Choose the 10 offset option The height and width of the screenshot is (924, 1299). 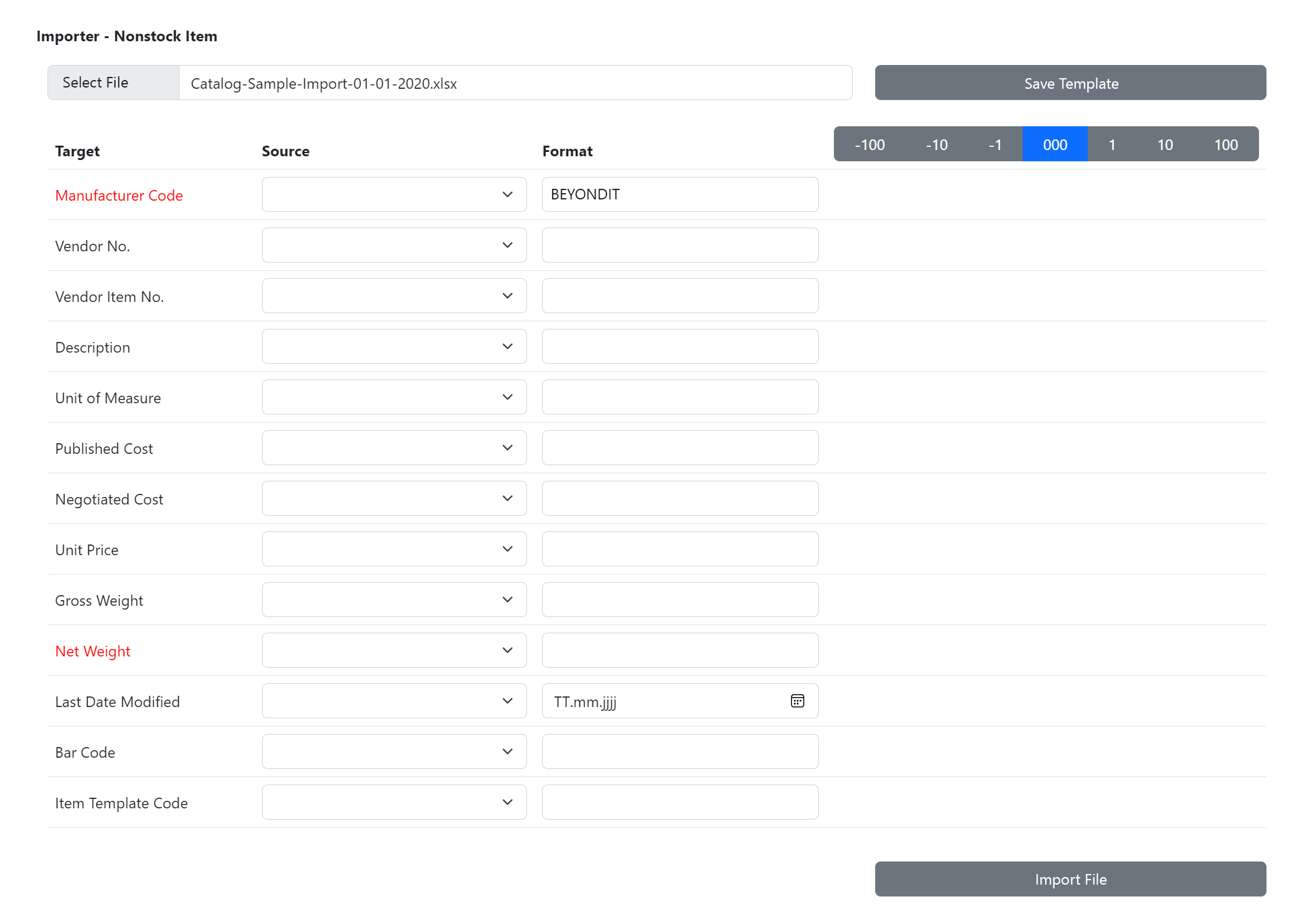click(x=1165, y=144)
